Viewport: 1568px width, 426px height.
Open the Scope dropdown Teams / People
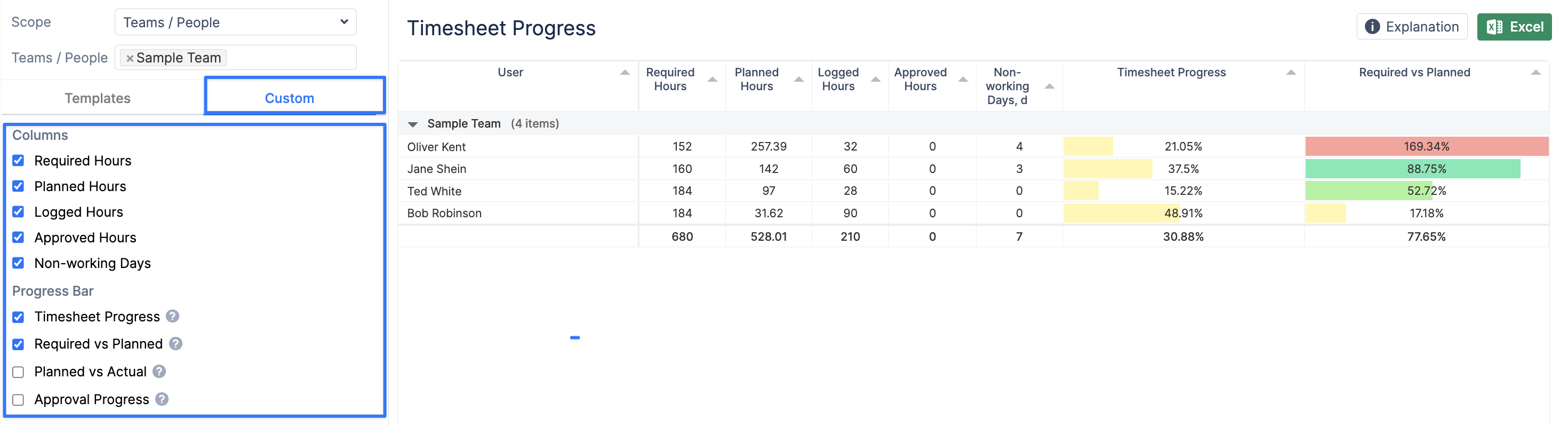[x=235, y=22]
